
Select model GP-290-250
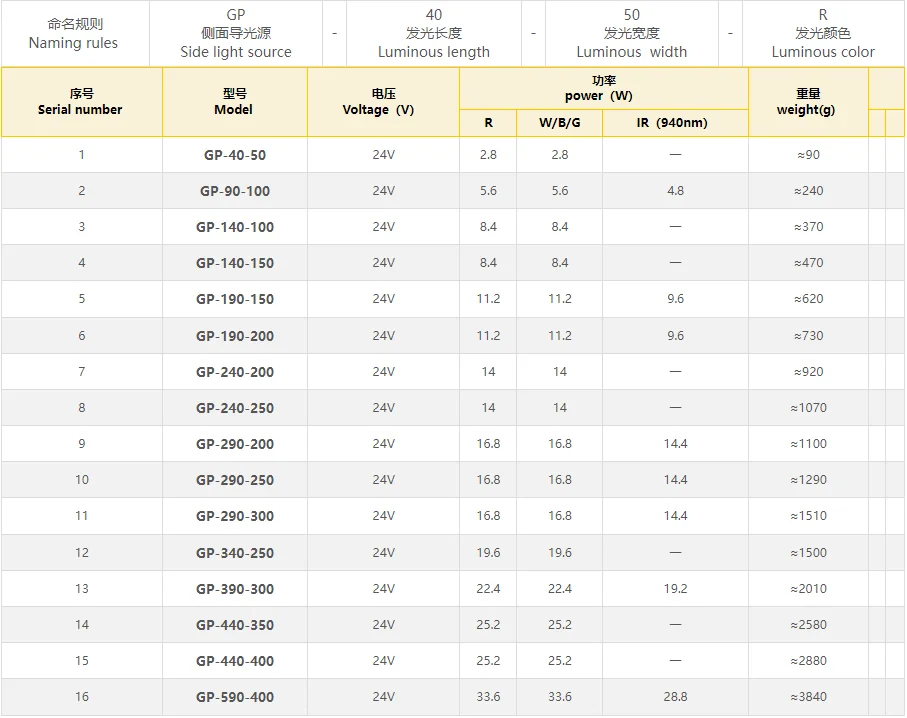click(x=235, y=480)
